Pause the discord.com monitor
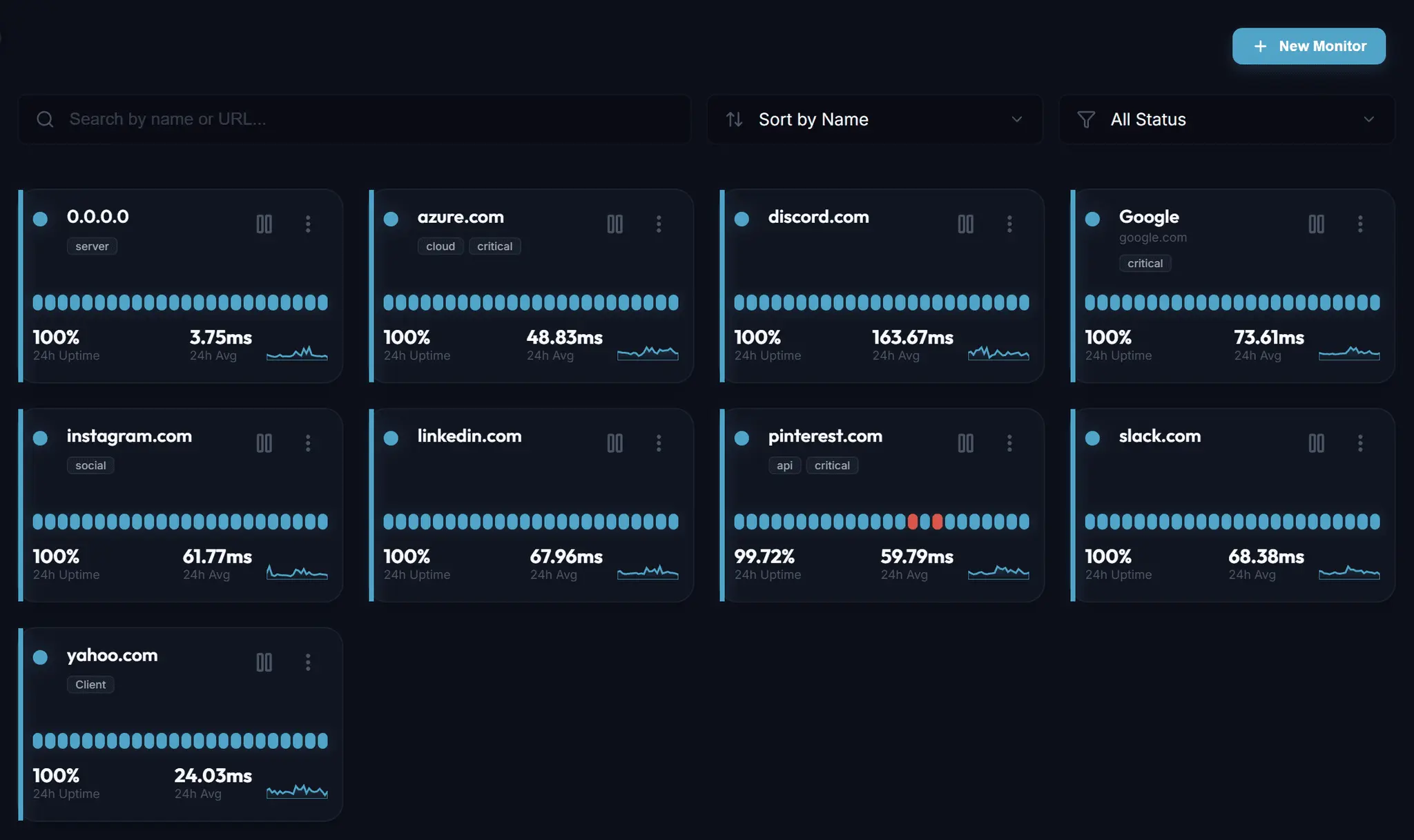 [x=965, y=224]
